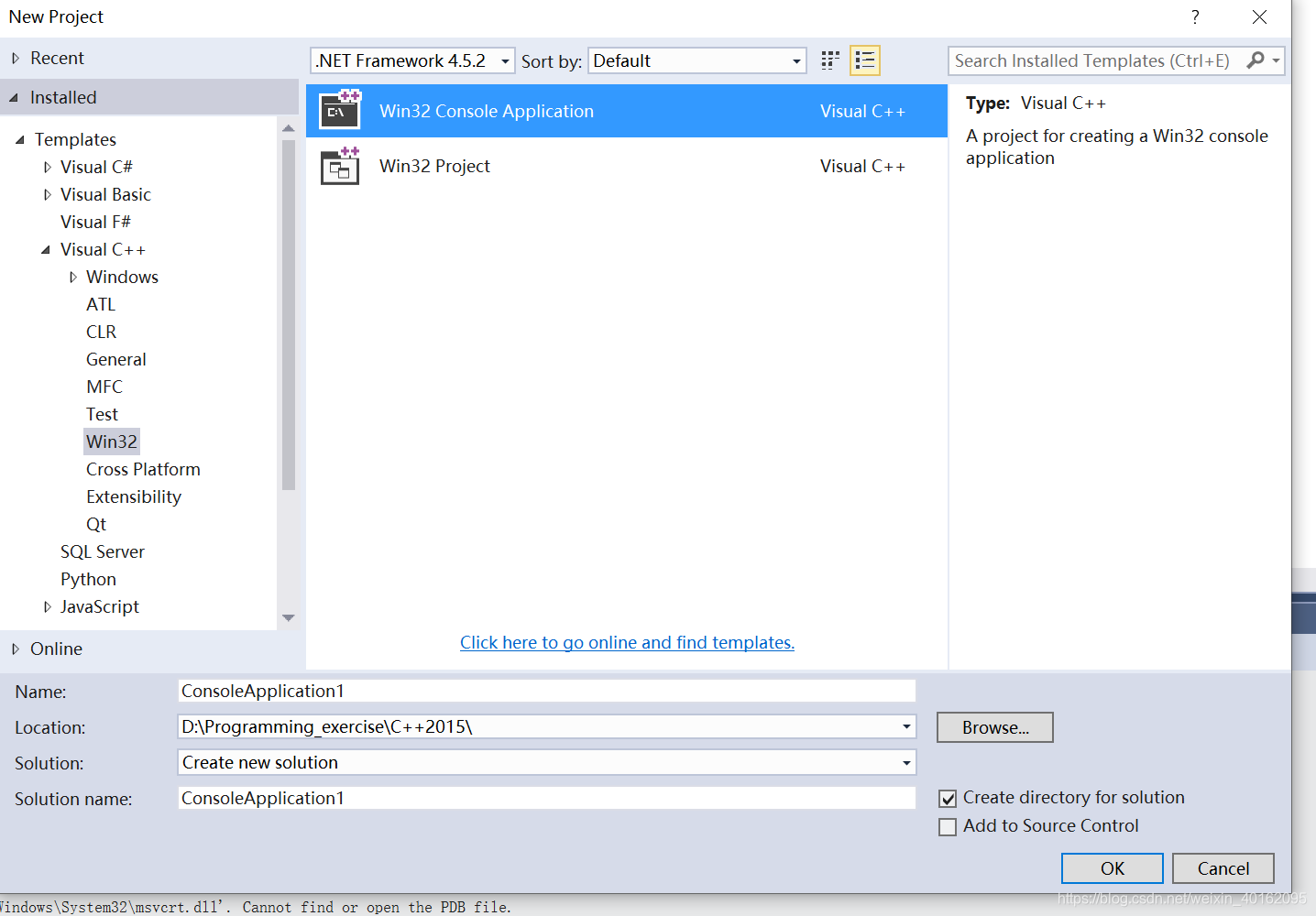
Task: Select Python category
Action: click(x=88, y=579)
